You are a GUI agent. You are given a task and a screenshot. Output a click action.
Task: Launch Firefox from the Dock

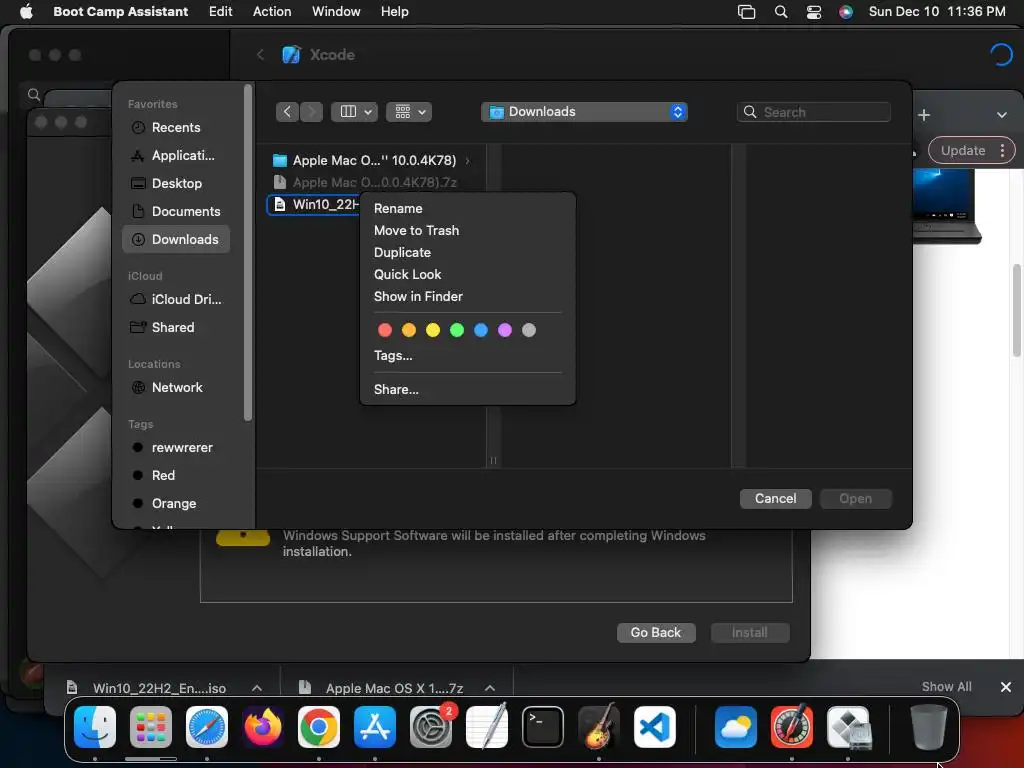pos(263,726)
